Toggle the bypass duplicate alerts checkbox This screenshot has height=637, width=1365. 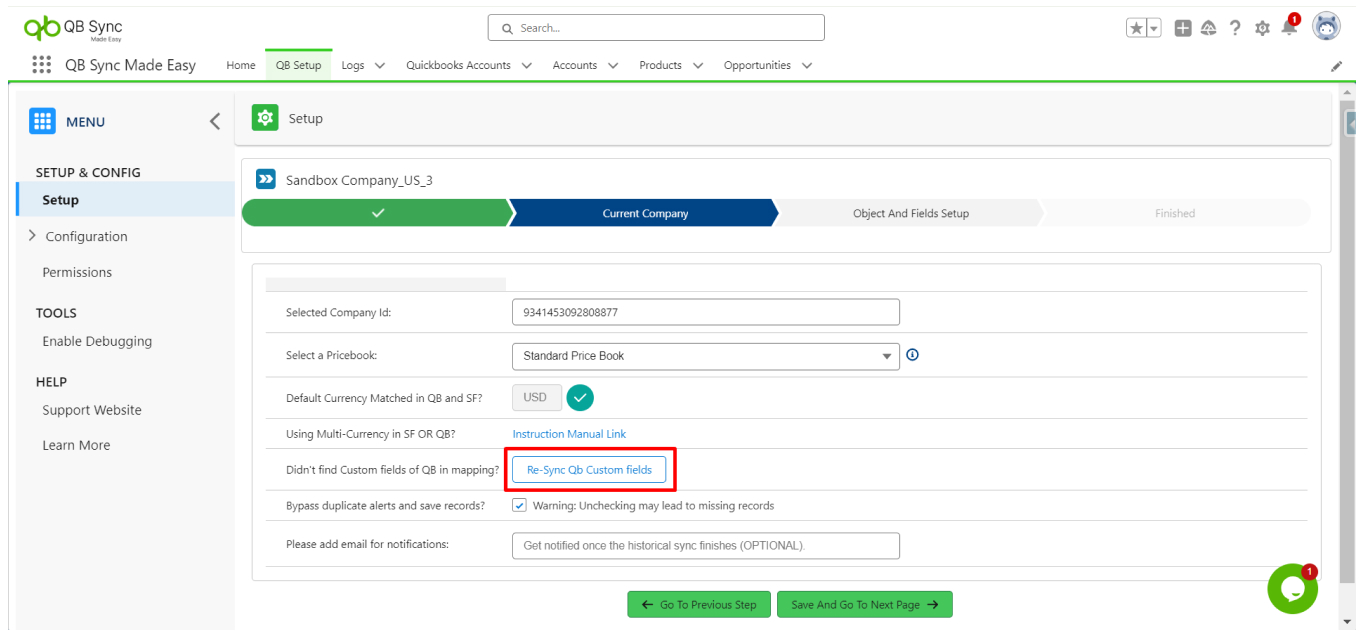click(519, 505)
